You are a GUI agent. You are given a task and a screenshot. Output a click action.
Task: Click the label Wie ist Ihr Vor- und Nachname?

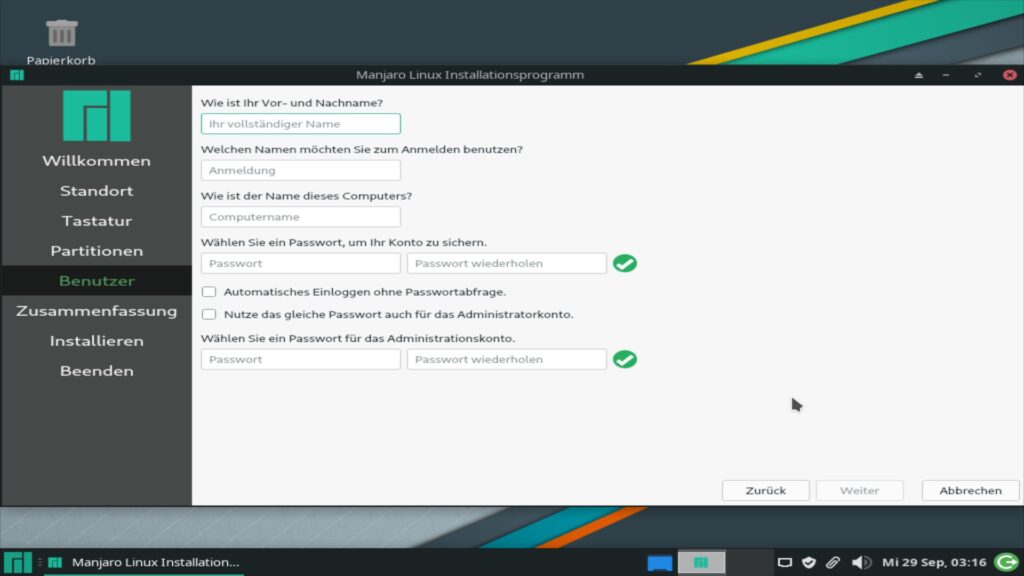(x=292, y=103)
